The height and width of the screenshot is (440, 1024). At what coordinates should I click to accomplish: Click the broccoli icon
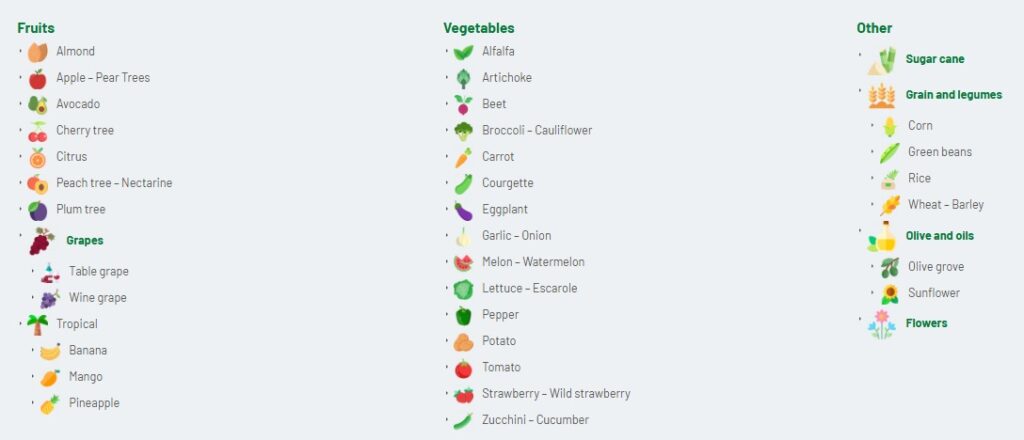coord(463,130)
